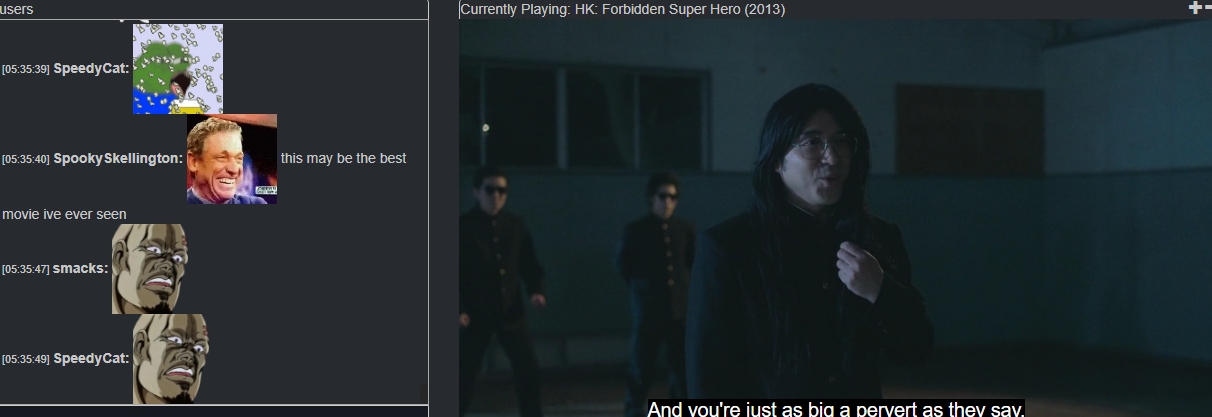Enlarge the video with the plus icon

[x=1194, y=8]
